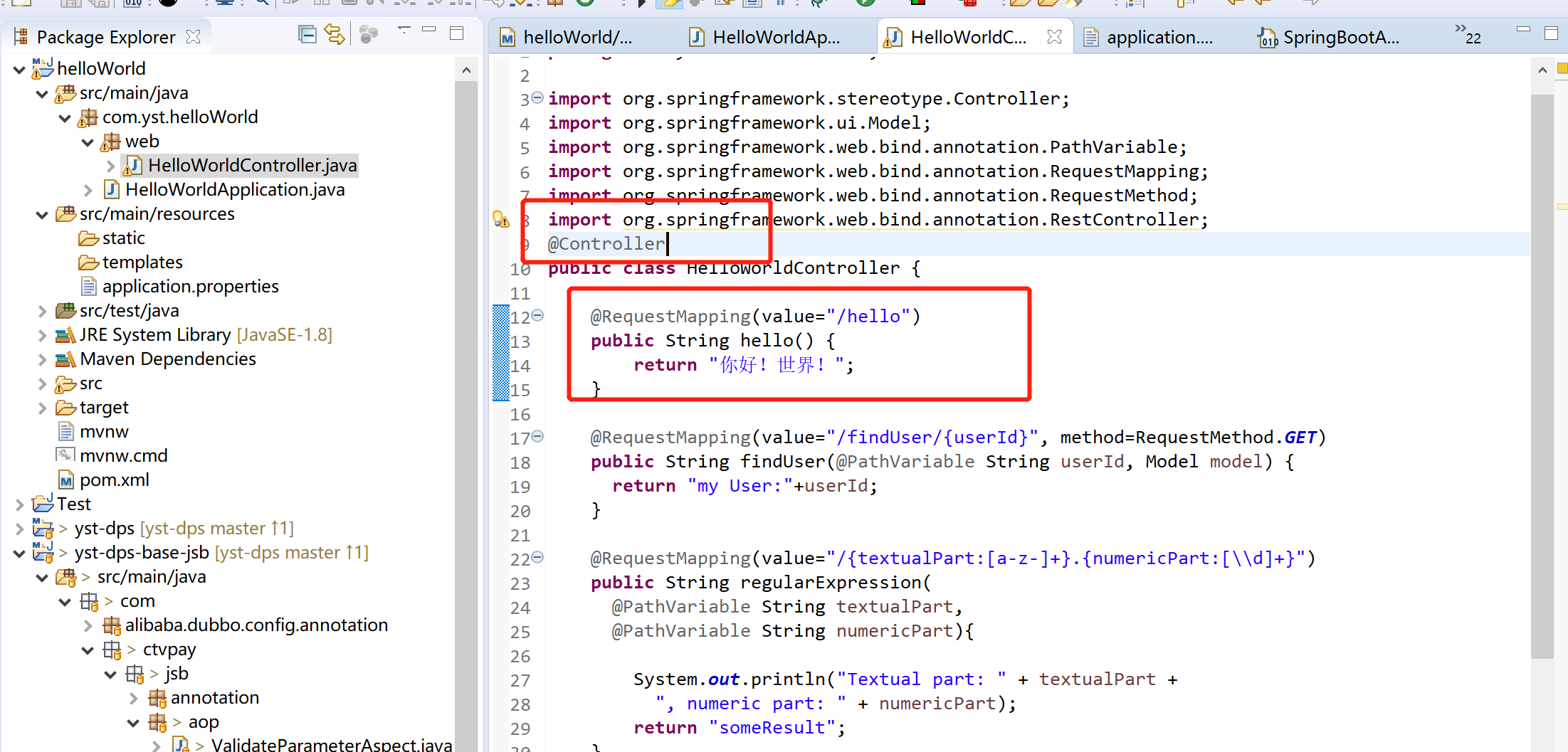
Task: Expand HelloWorldController.java in the tree
Action: [x=110, y=166]
